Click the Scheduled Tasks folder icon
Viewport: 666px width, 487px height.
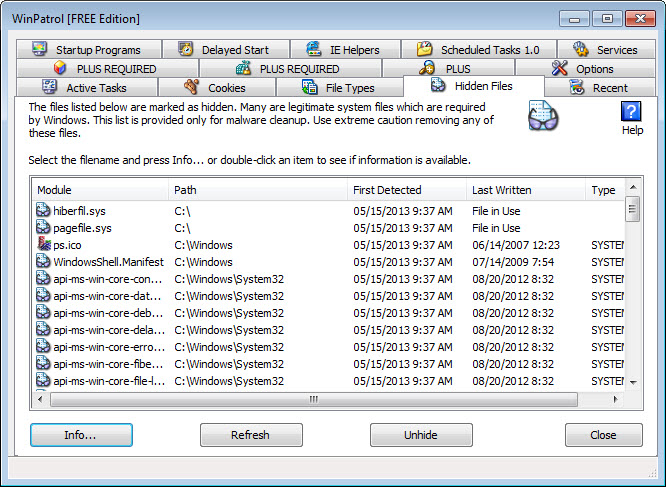pyautogui.click(x=424, y=49)
